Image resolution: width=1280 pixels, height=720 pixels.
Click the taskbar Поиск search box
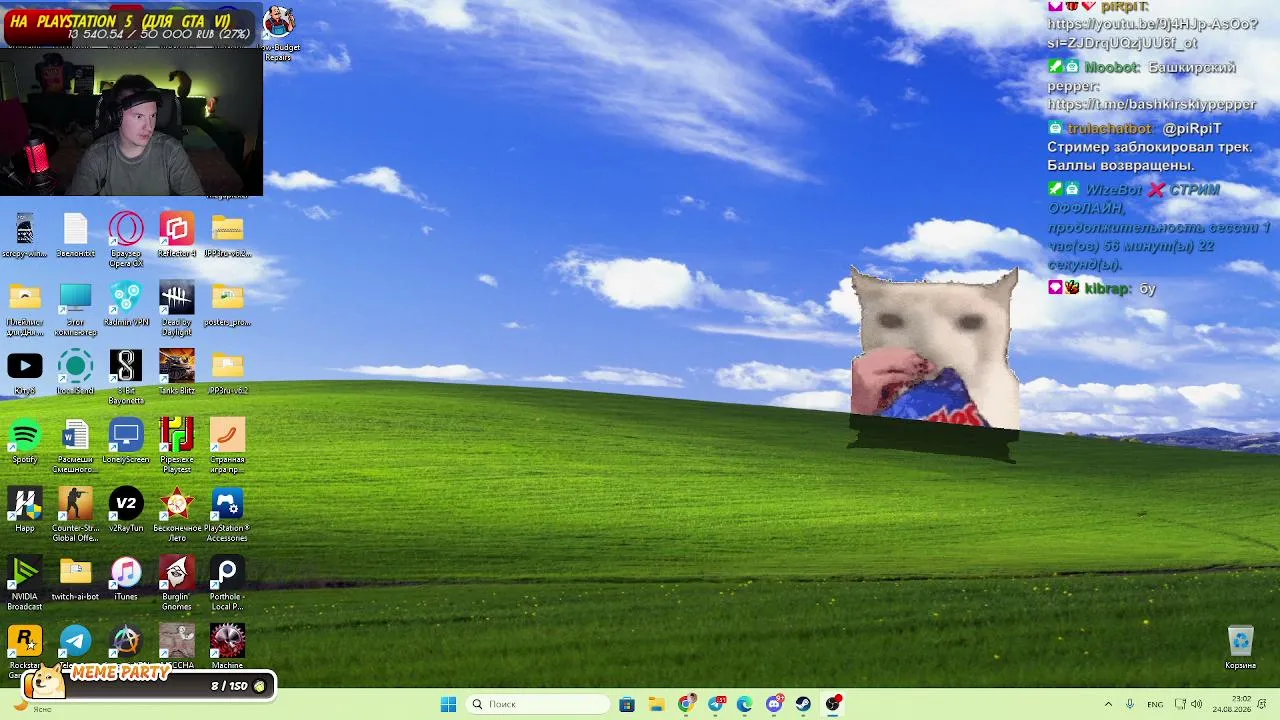539,704
